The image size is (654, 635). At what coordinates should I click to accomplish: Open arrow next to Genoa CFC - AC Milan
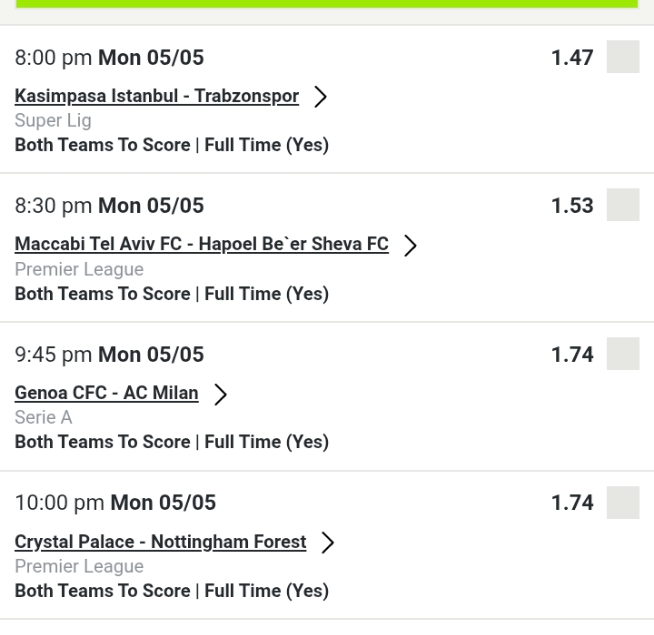click(x=219, y=394)
